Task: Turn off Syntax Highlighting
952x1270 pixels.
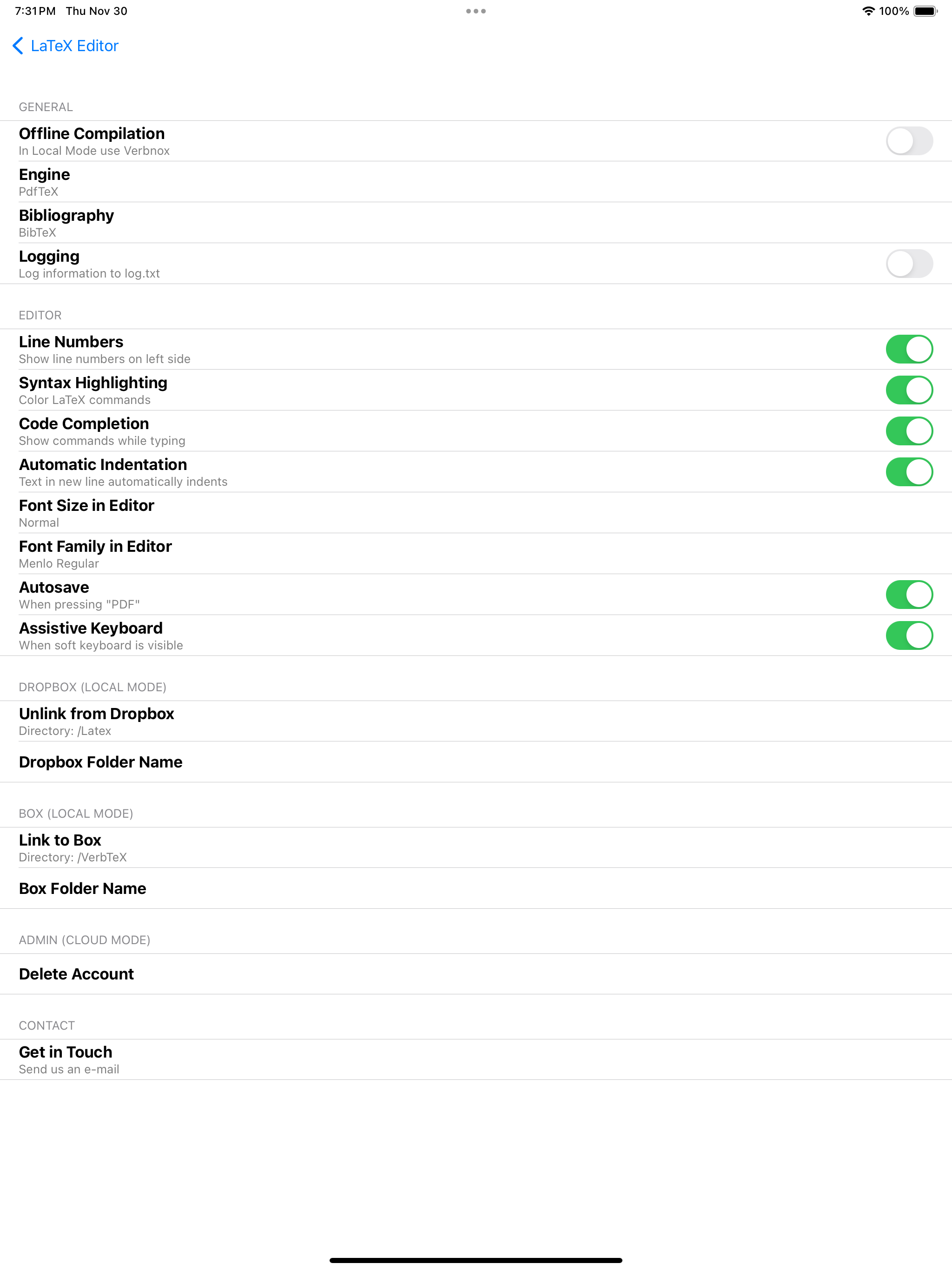Action: (x=910, y=389)
